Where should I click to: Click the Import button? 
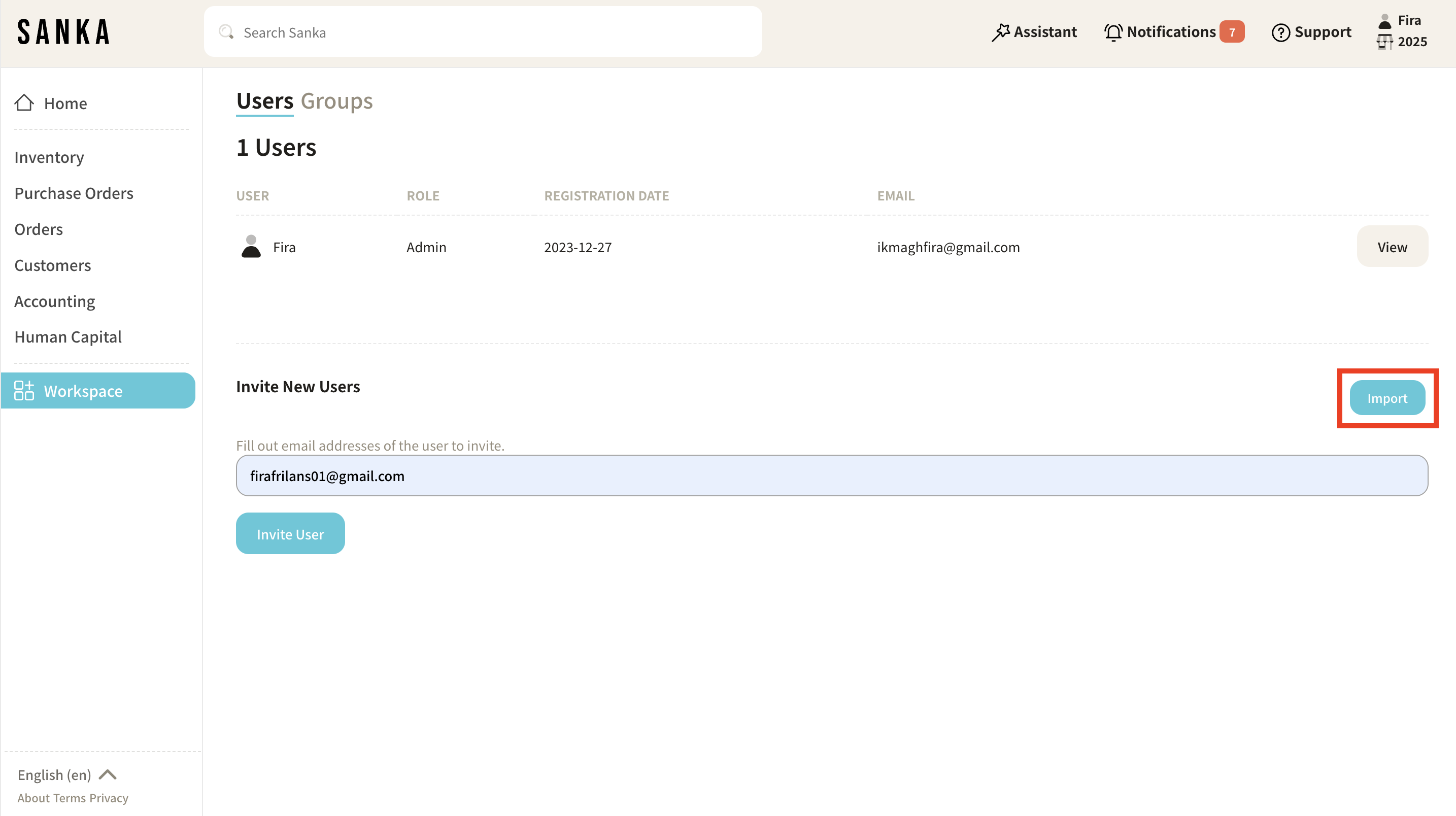coord(1386,398)
